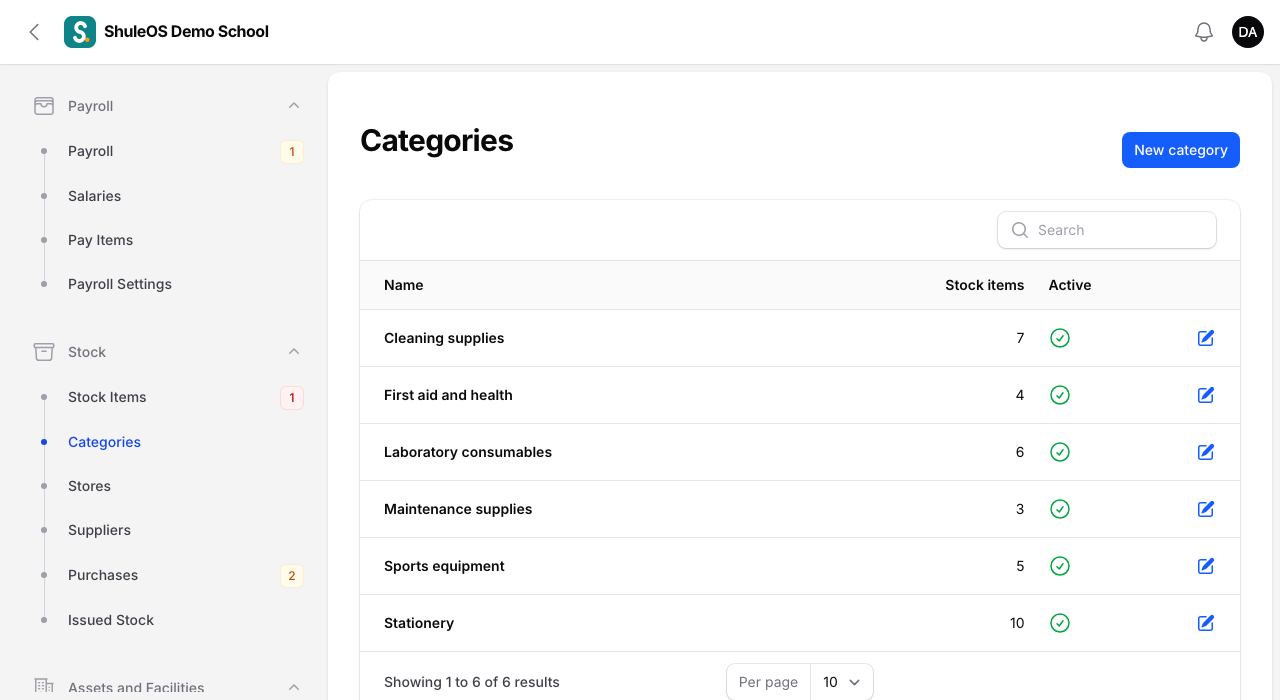1280x700 pixels.
Task: Collapse the Payroll sidebar section
Action: coord(294,106)
